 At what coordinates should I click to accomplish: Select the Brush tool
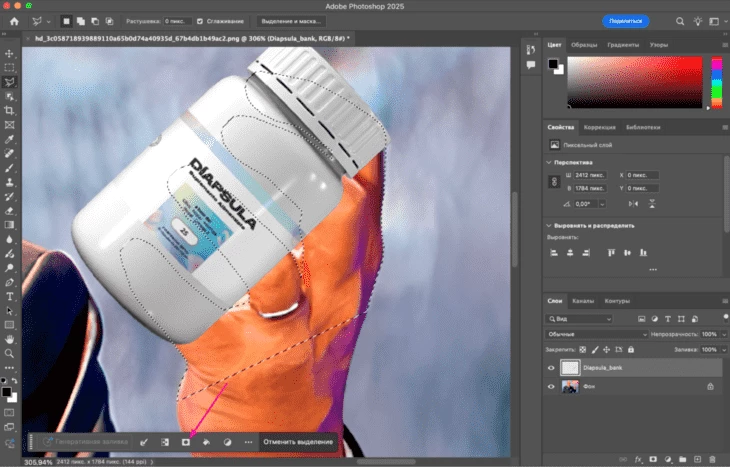(9, 168)
